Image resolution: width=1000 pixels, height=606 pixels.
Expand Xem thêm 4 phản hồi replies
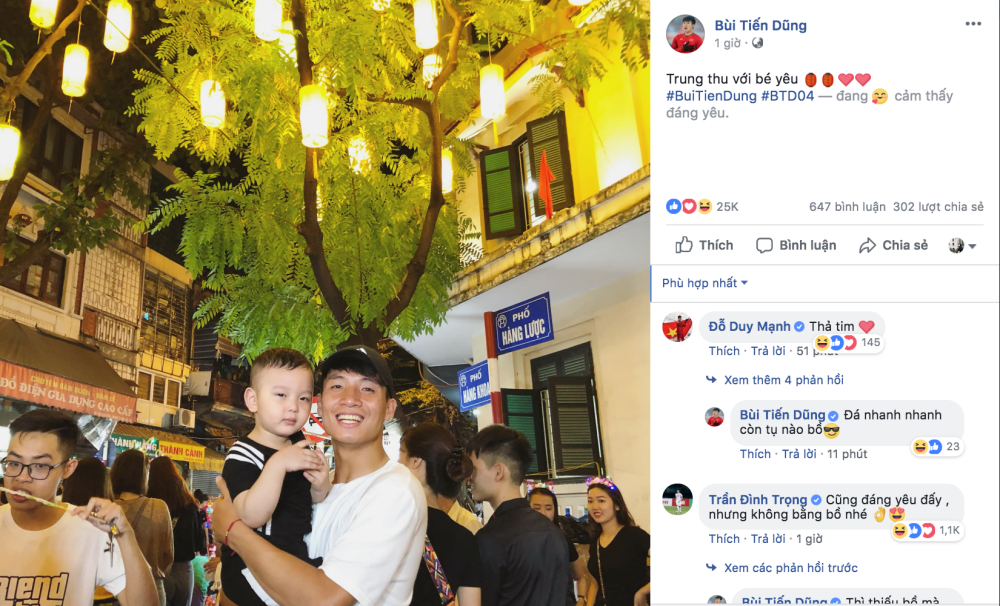point(783,380)
